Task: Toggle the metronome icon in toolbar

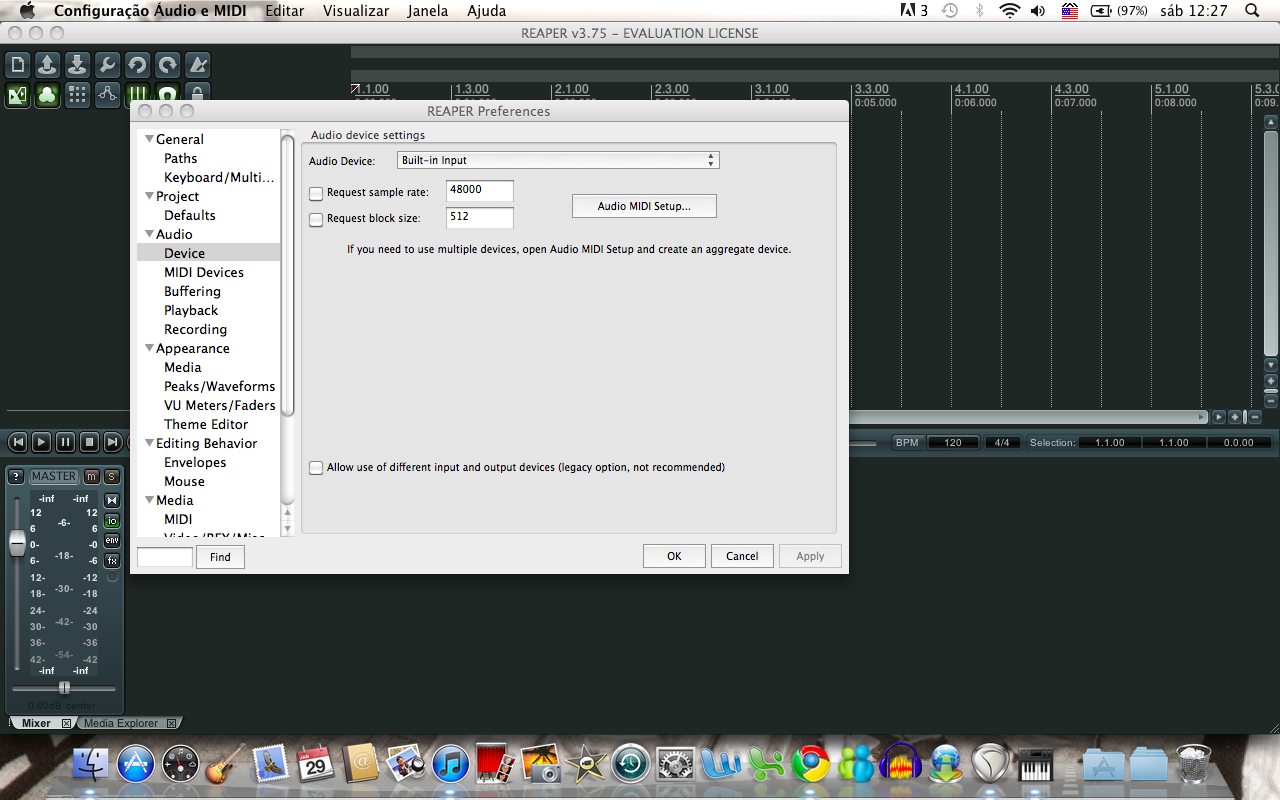Action: point(198,66)
